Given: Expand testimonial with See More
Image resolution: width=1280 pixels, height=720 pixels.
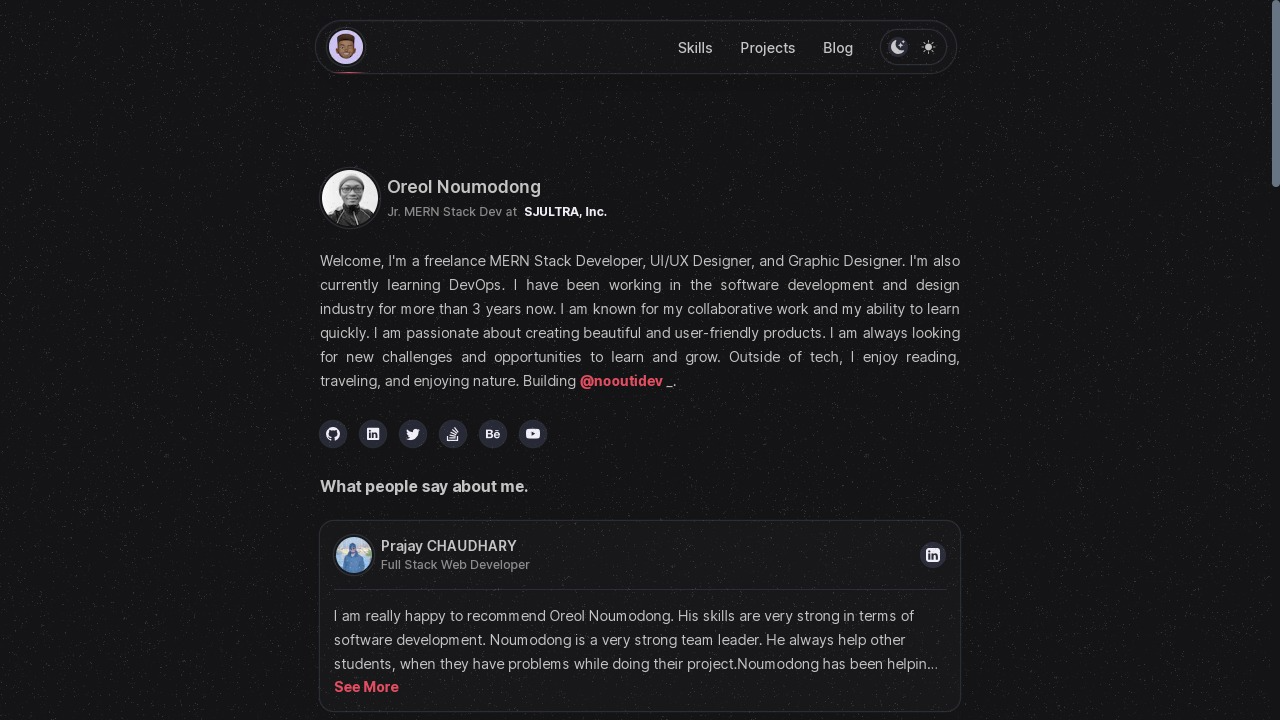Looking at the screenshot, I should click(366, 687).
